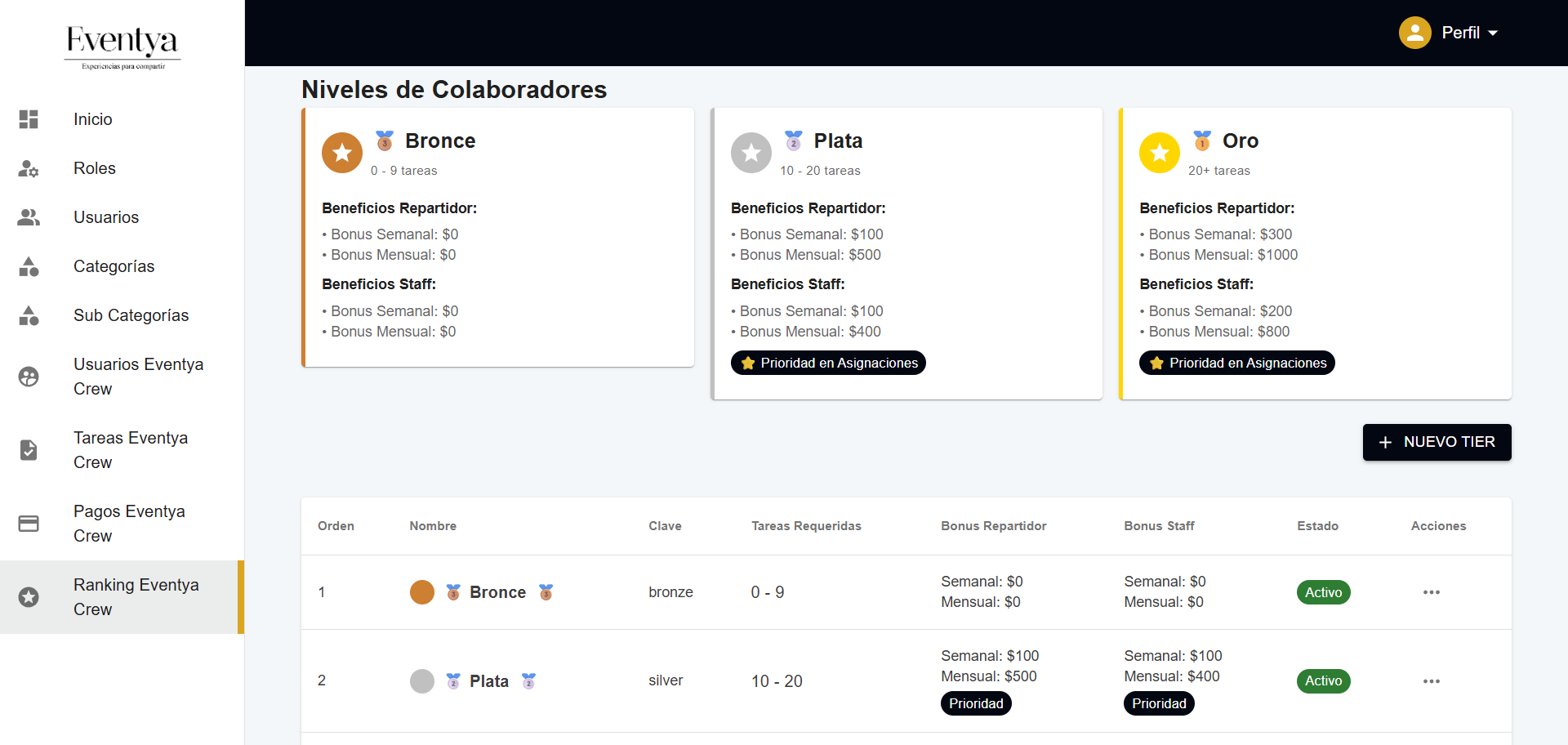The width and height of the screenshot is (1568, 745).
Task: Go to Sub Categorías in sidebar
Action: click(131, 315)
